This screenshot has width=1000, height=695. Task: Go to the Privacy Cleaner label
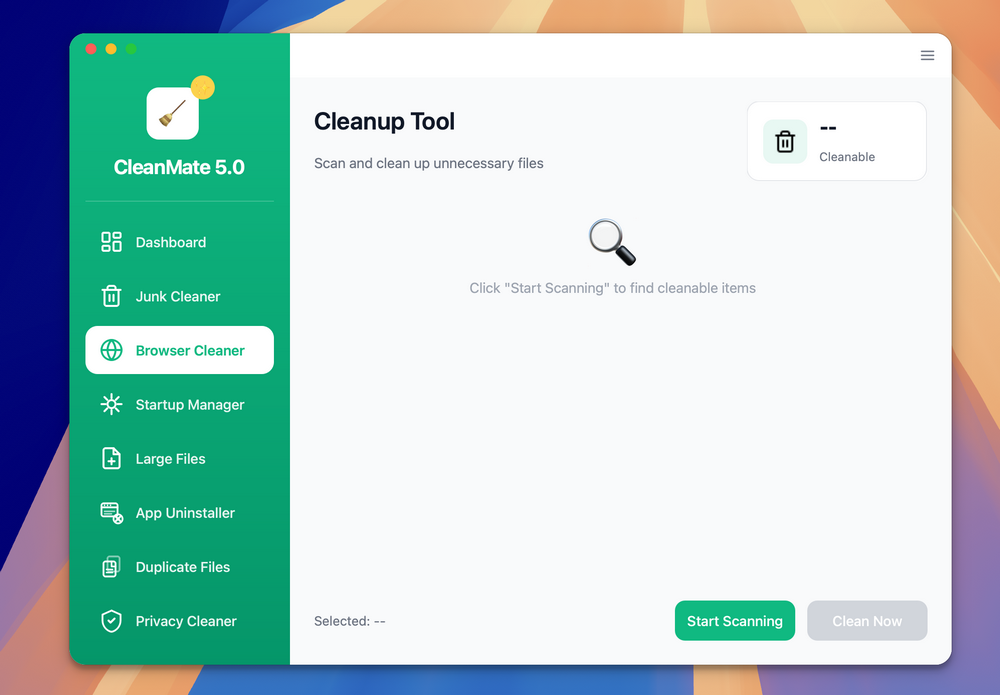[x=186, y=622]
